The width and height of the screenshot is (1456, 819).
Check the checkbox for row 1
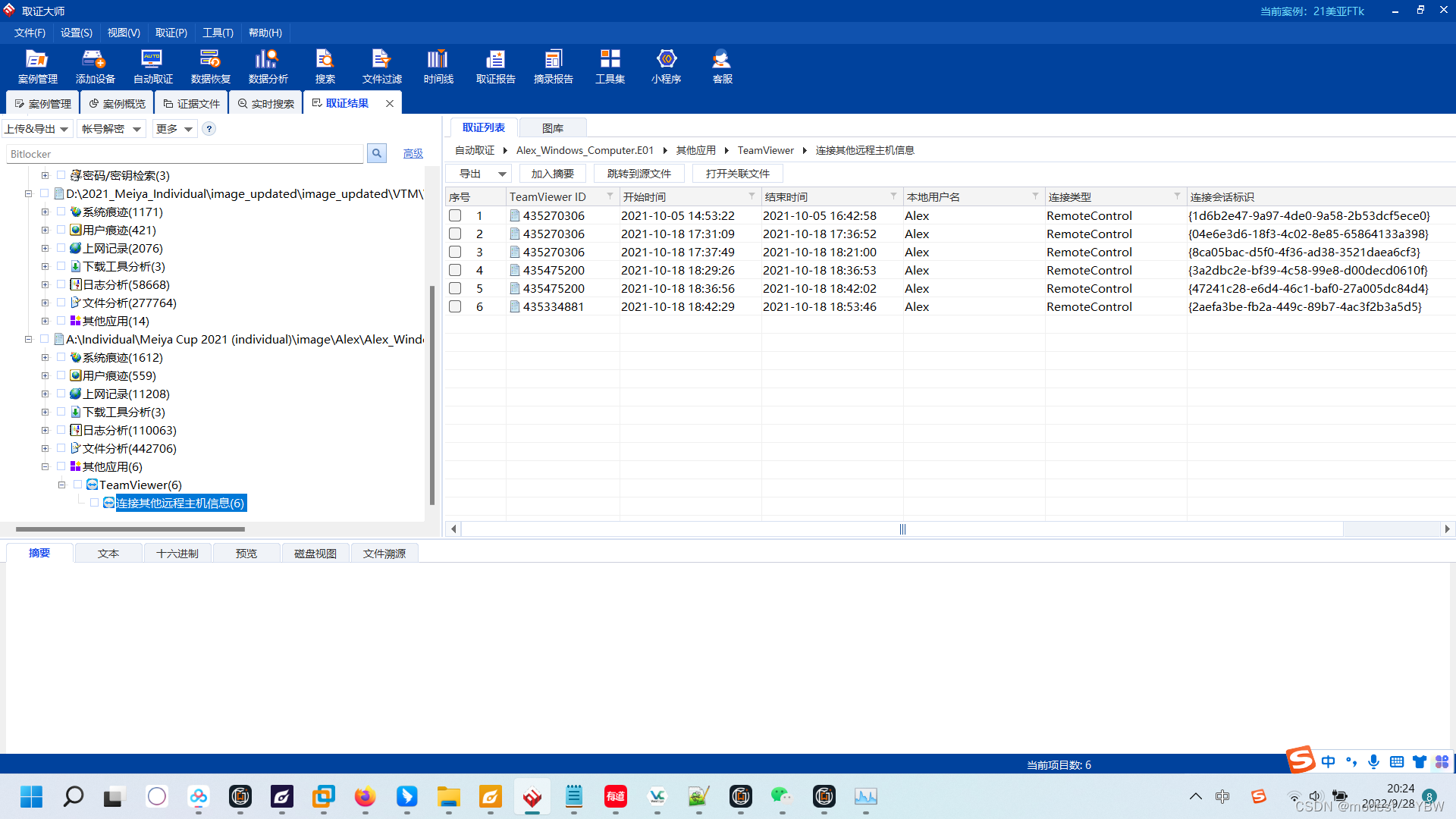click(455, 216)
